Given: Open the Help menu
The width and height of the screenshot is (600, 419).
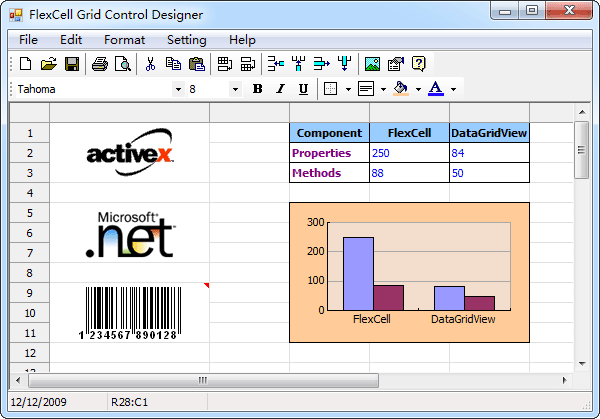Looking at the screenshot, I should (242, 40).
